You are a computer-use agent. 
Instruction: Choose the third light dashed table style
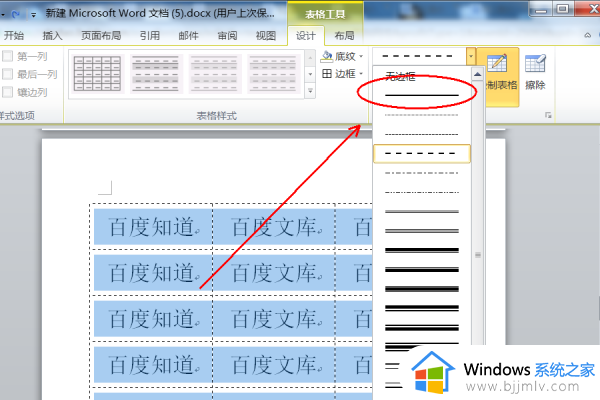tap(214, 73)
